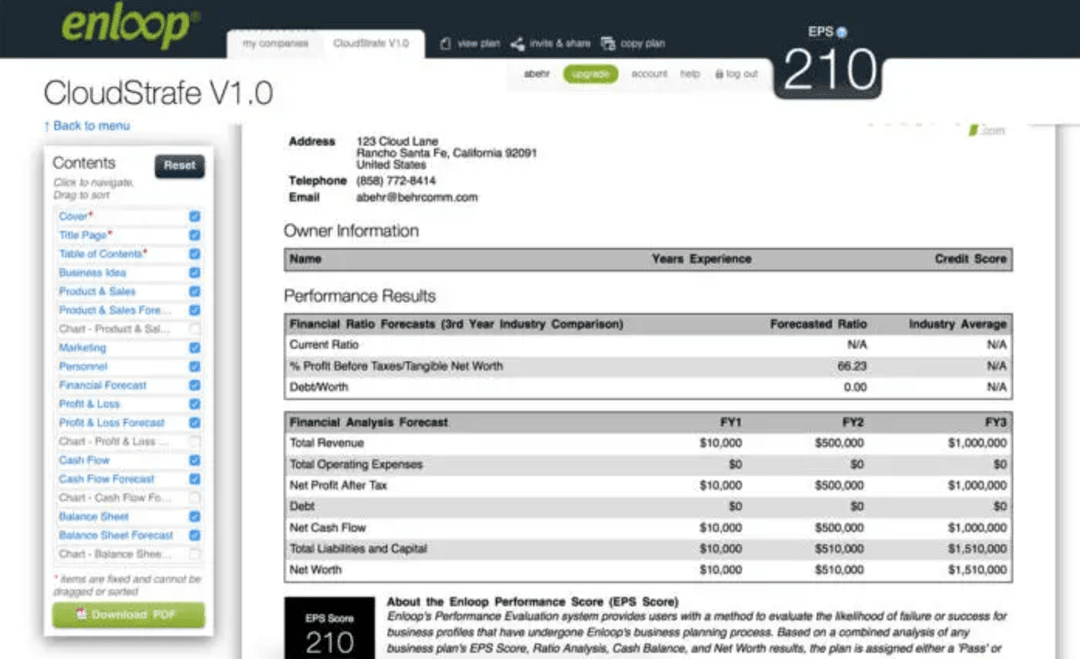Follow the Back to menu link
1080x659 pixels.
click(87, 126)
